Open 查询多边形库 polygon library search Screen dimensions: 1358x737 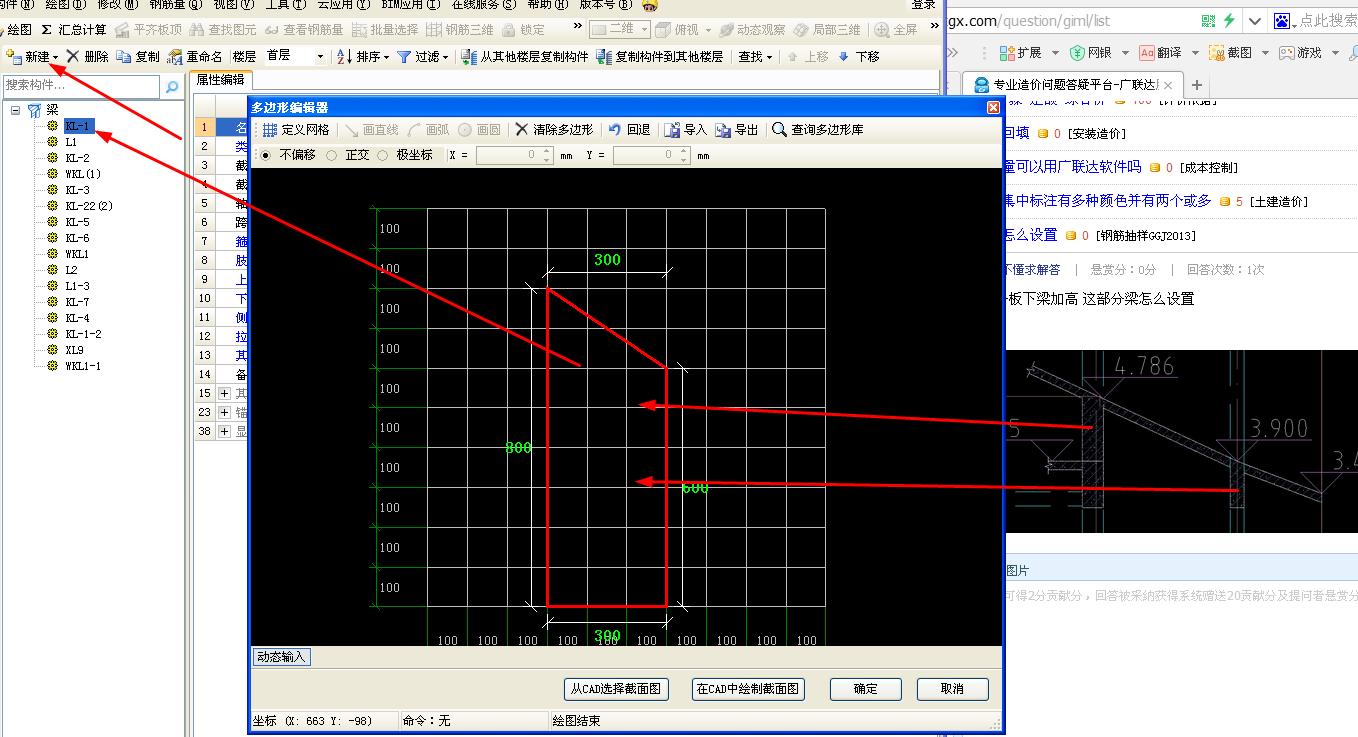(818, 130)
